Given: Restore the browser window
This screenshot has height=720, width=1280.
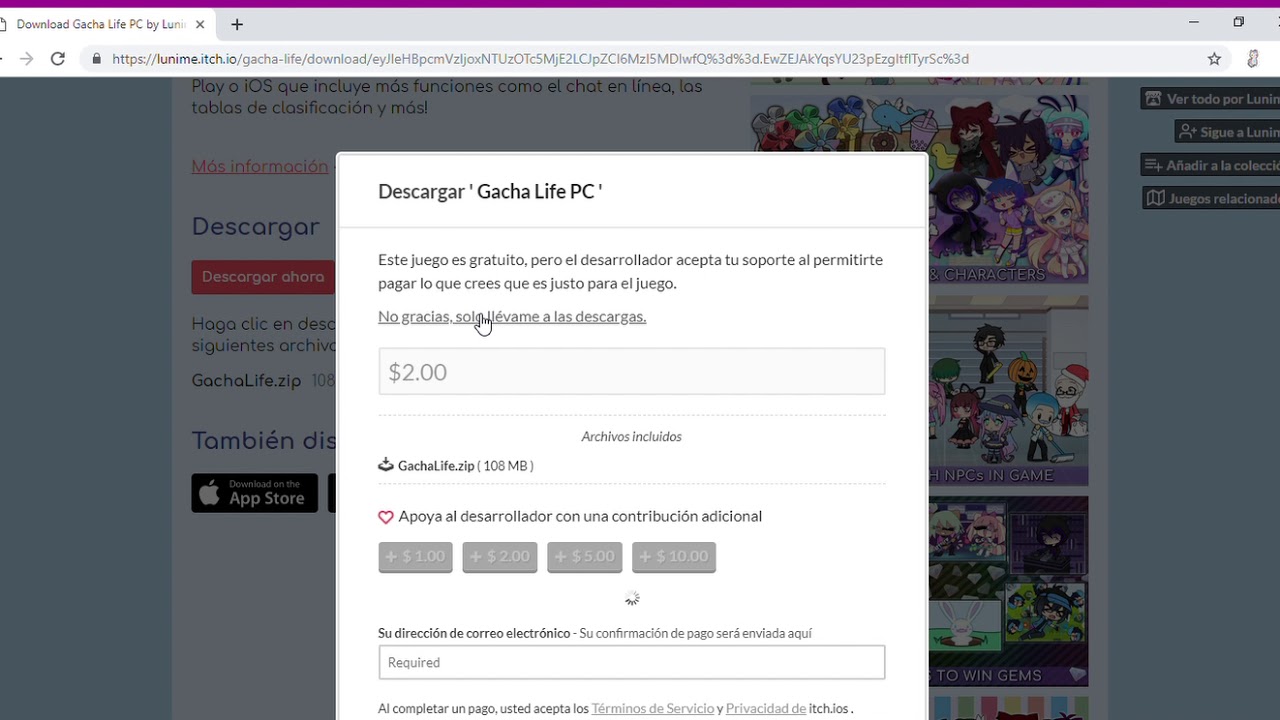Looking at the screenshot, I should [1239, 22].
